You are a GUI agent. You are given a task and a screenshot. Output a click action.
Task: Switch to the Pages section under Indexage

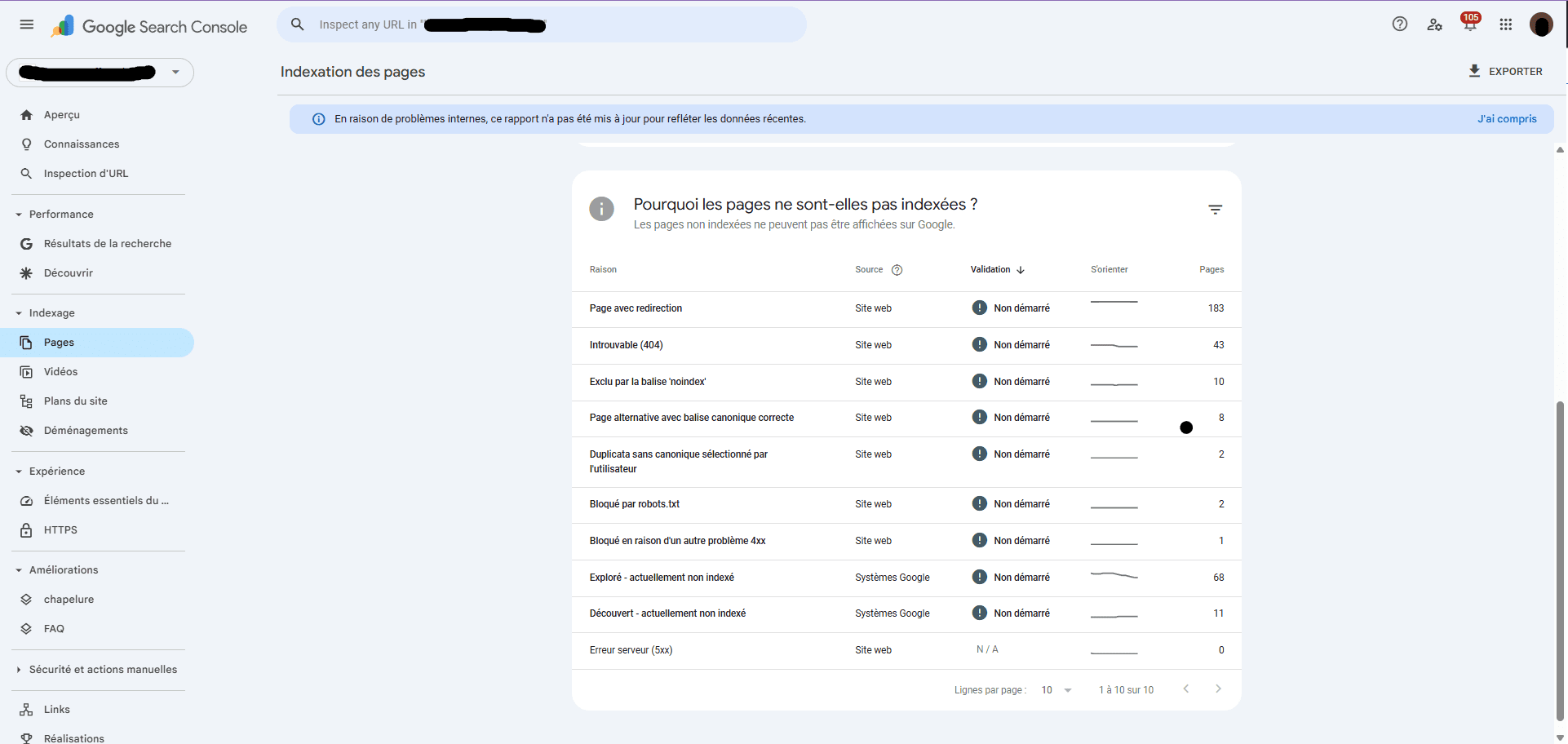click(x=58, y=342)
